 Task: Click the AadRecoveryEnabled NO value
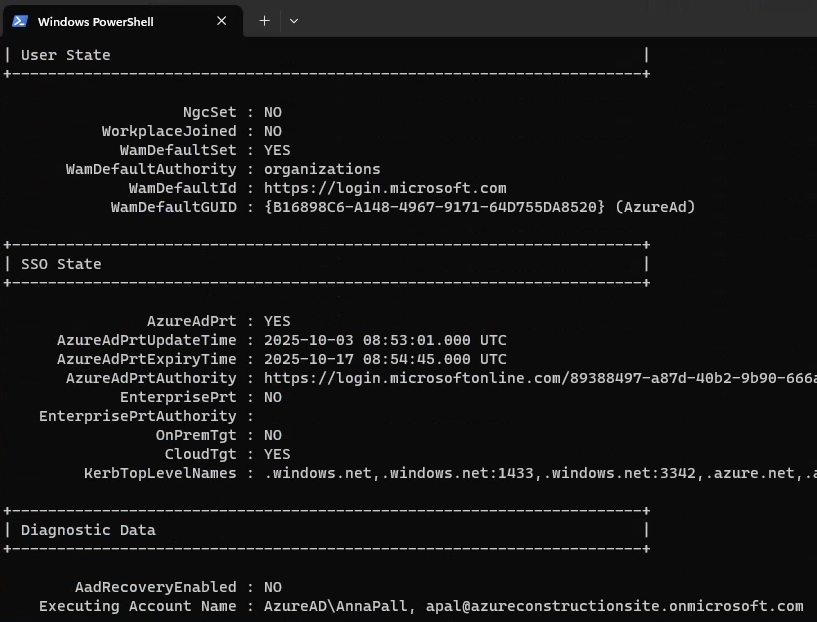tap(273, 587)
